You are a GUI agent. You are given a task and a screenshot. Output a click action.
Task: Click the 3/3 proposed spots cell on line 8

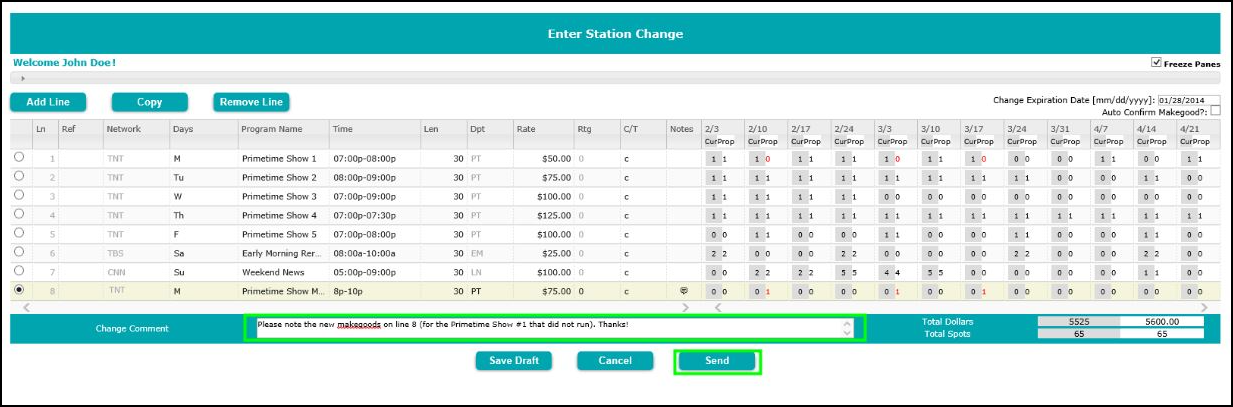click(896, 291)
